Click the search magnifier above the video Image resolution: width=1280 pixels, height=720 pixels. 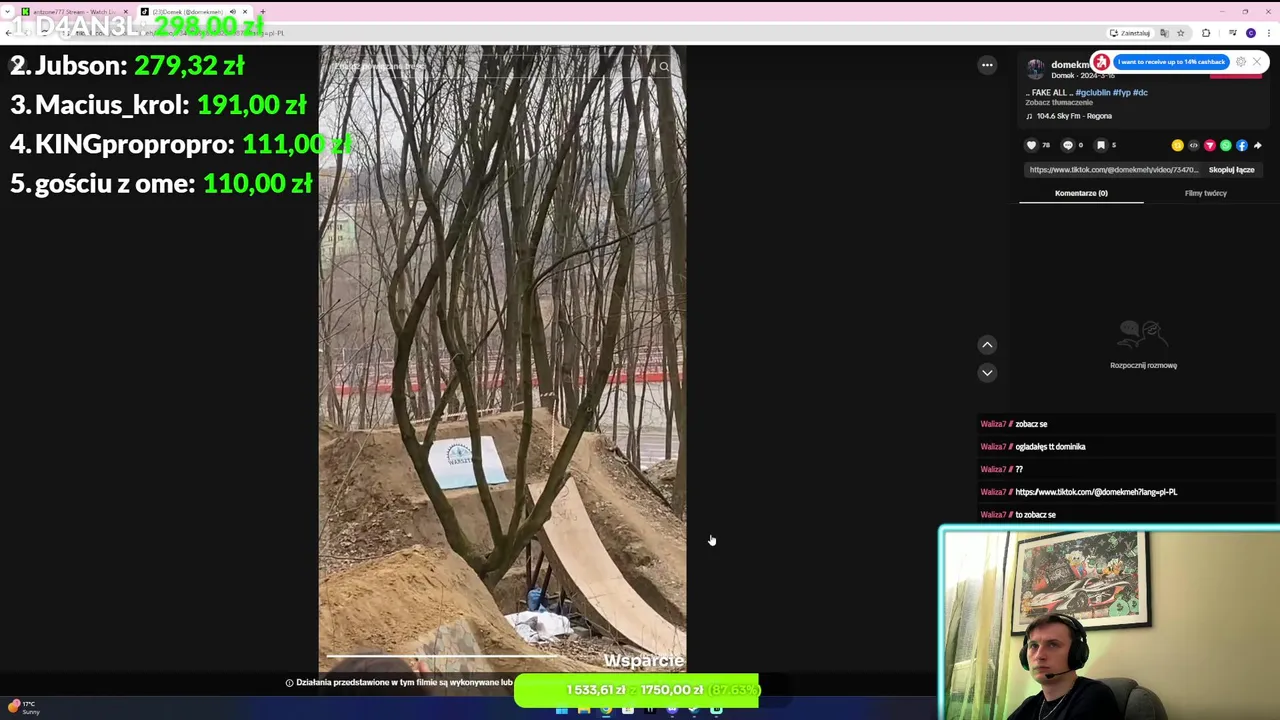[664, 67]
